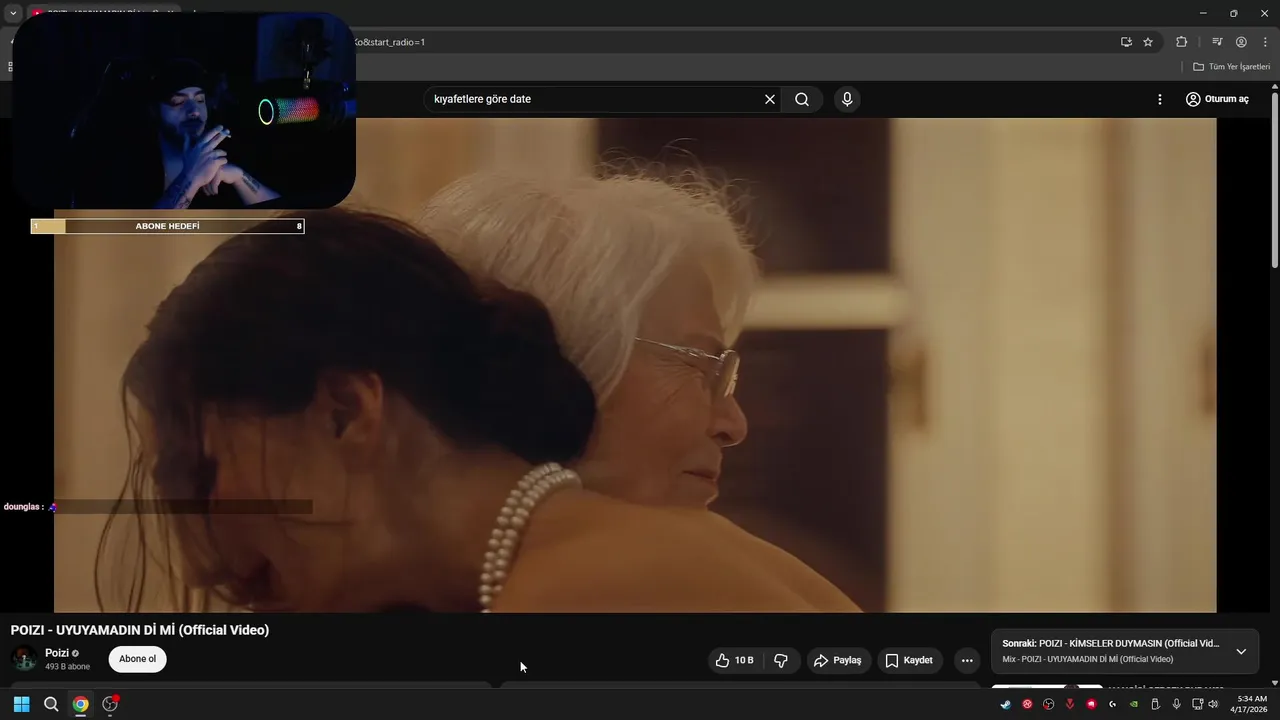The image size is (1280, 720).
Task: Click the page vertical scrollbar thumb
Action: click(x=1275, y=180)
